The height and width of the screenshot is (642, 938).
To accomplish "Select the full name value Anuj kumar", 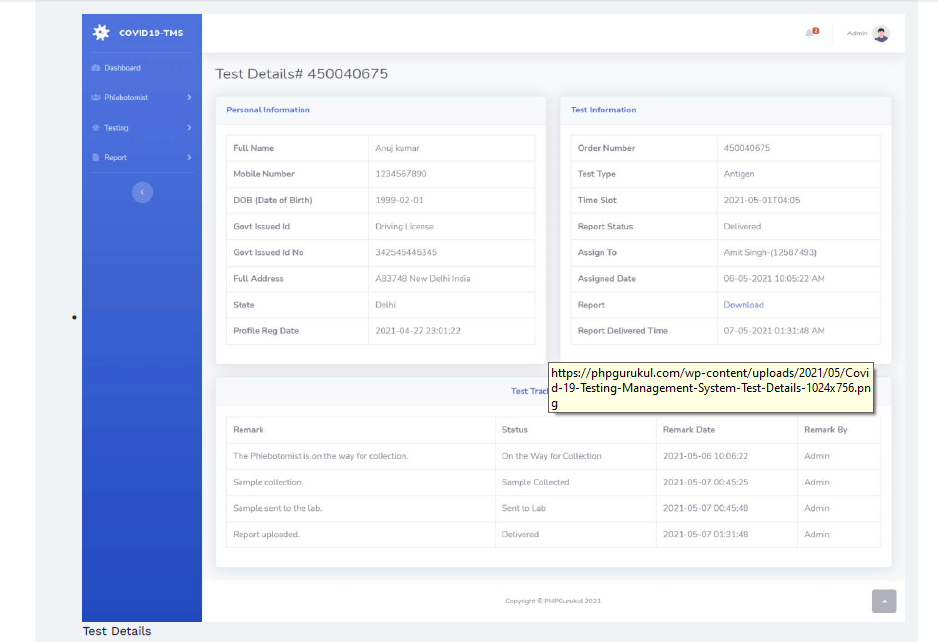I will coord(397,148).
